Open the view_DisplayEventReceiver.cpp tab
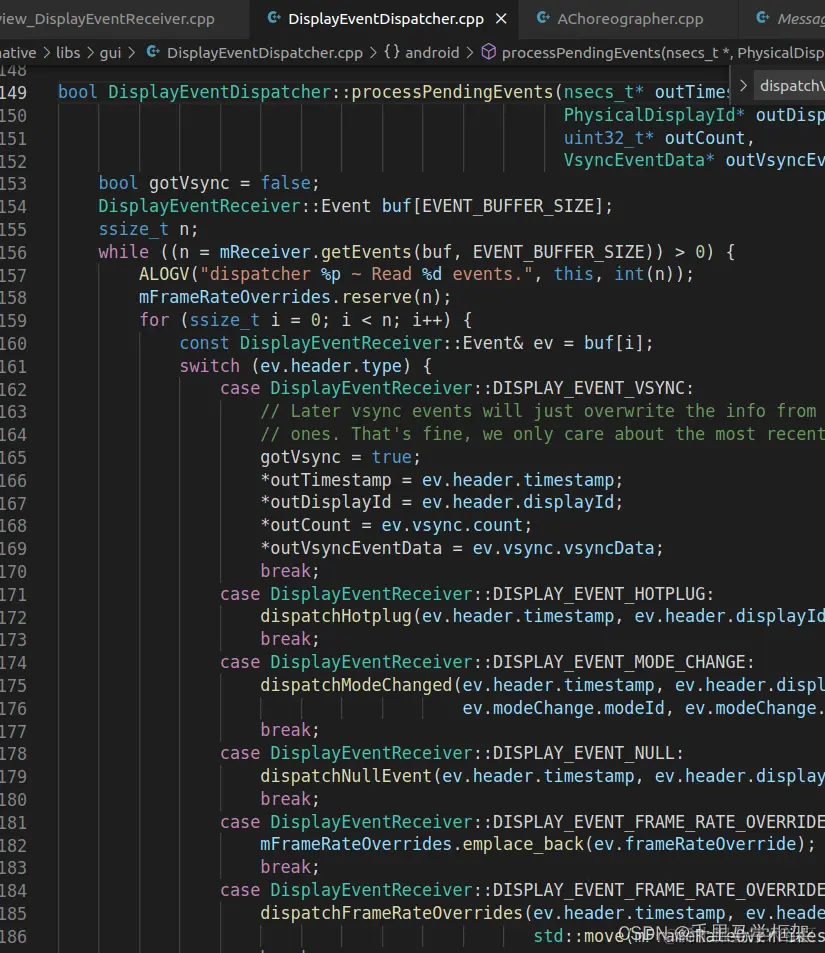Viewport: 825px width, 953px height. (x=107, y=19)
